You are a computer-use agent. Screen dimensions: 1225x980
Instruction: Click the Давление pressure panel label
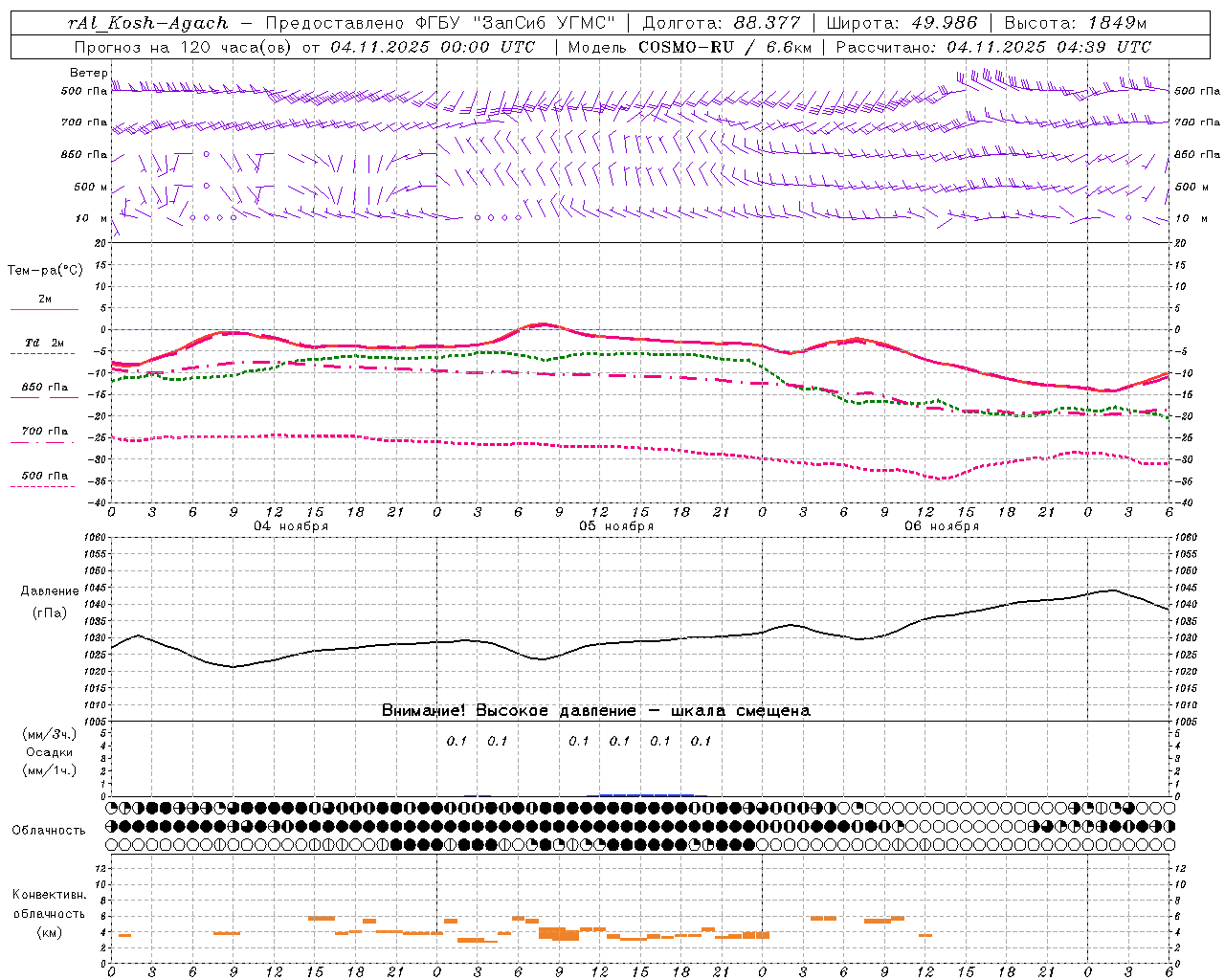click(50, 591)
